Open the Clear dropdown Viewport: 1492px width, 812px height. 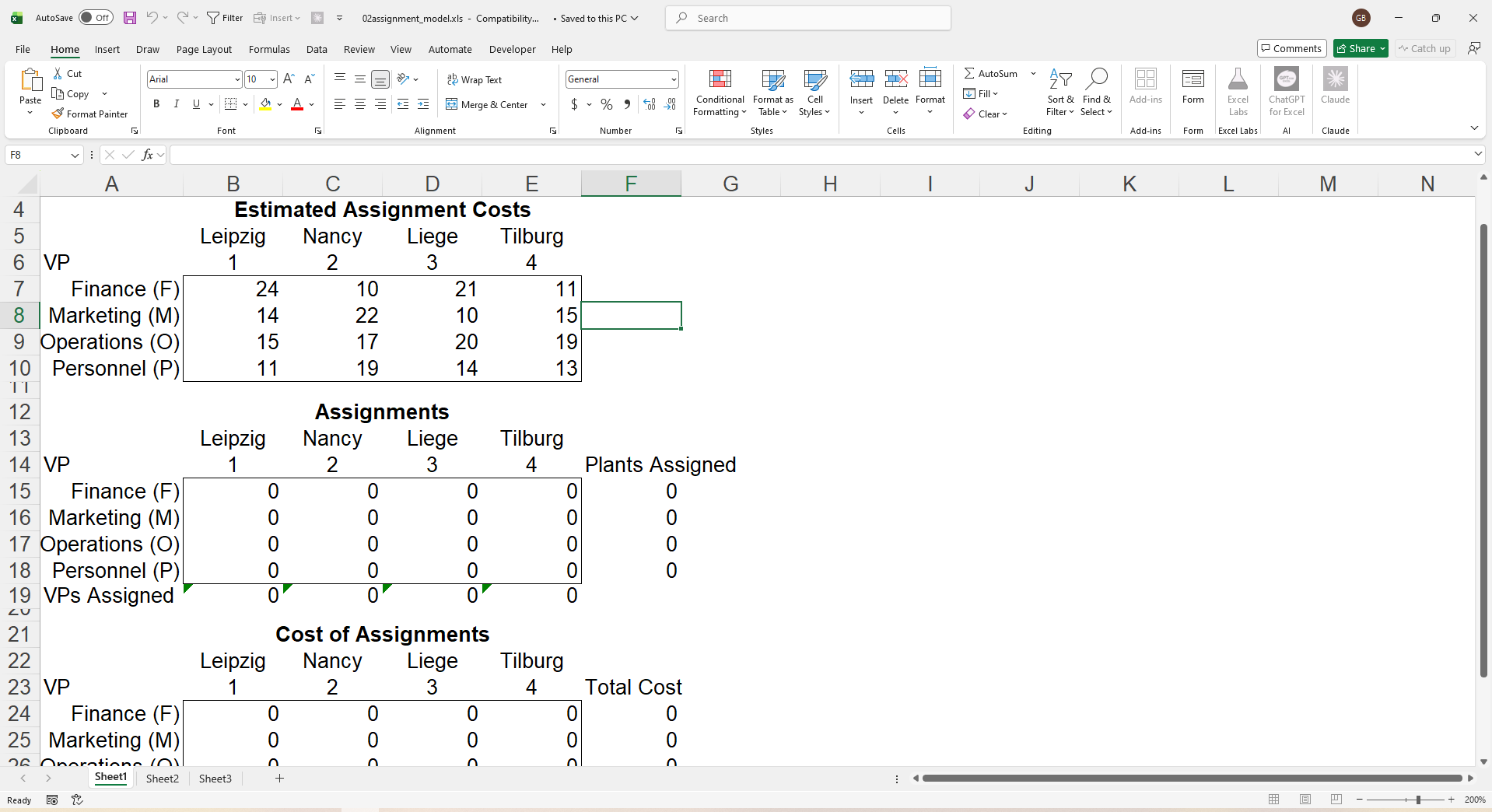point(985,114)
